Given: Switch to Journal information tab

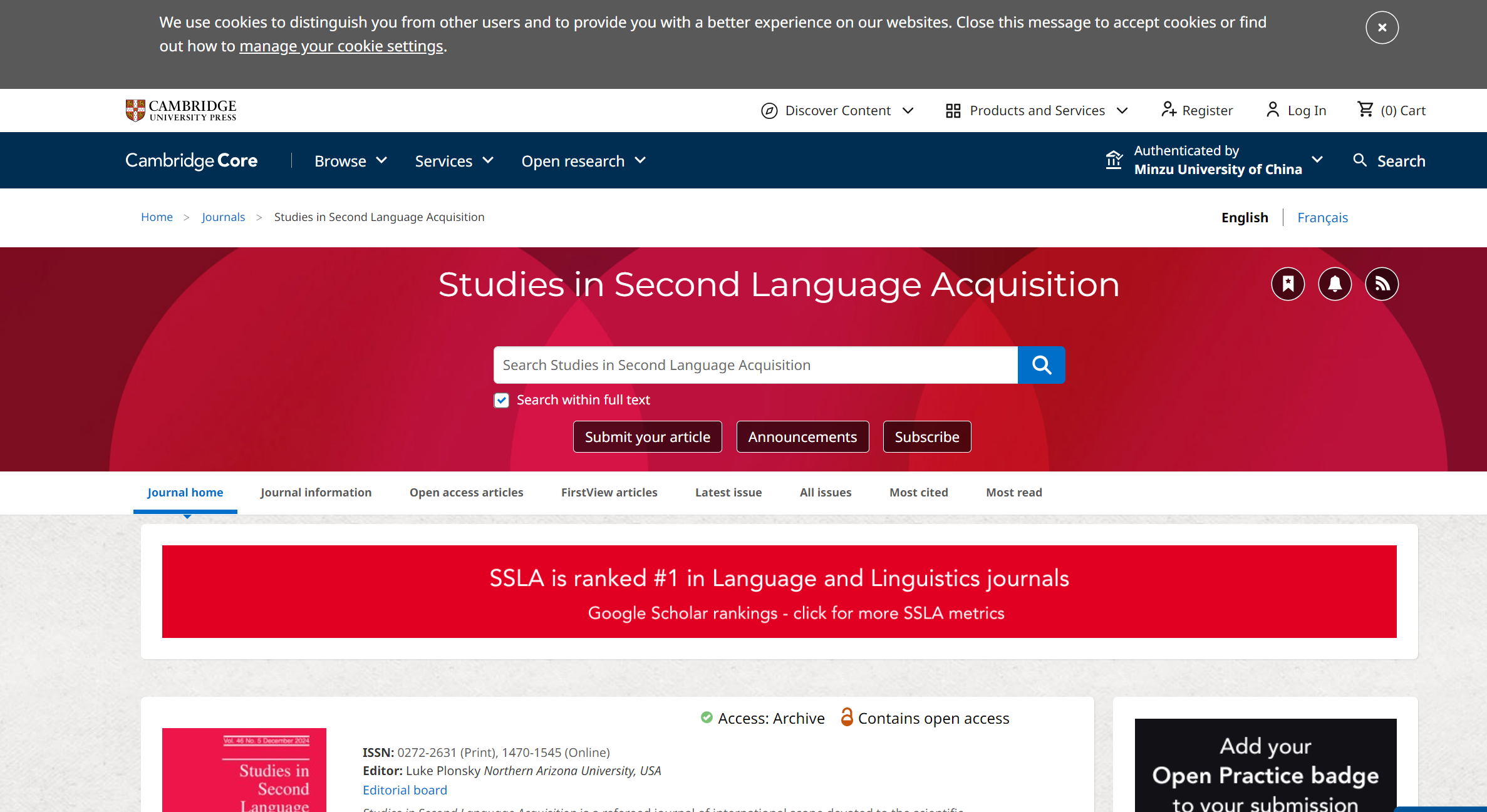Looking at the screenshot, I should click(316, 493).
